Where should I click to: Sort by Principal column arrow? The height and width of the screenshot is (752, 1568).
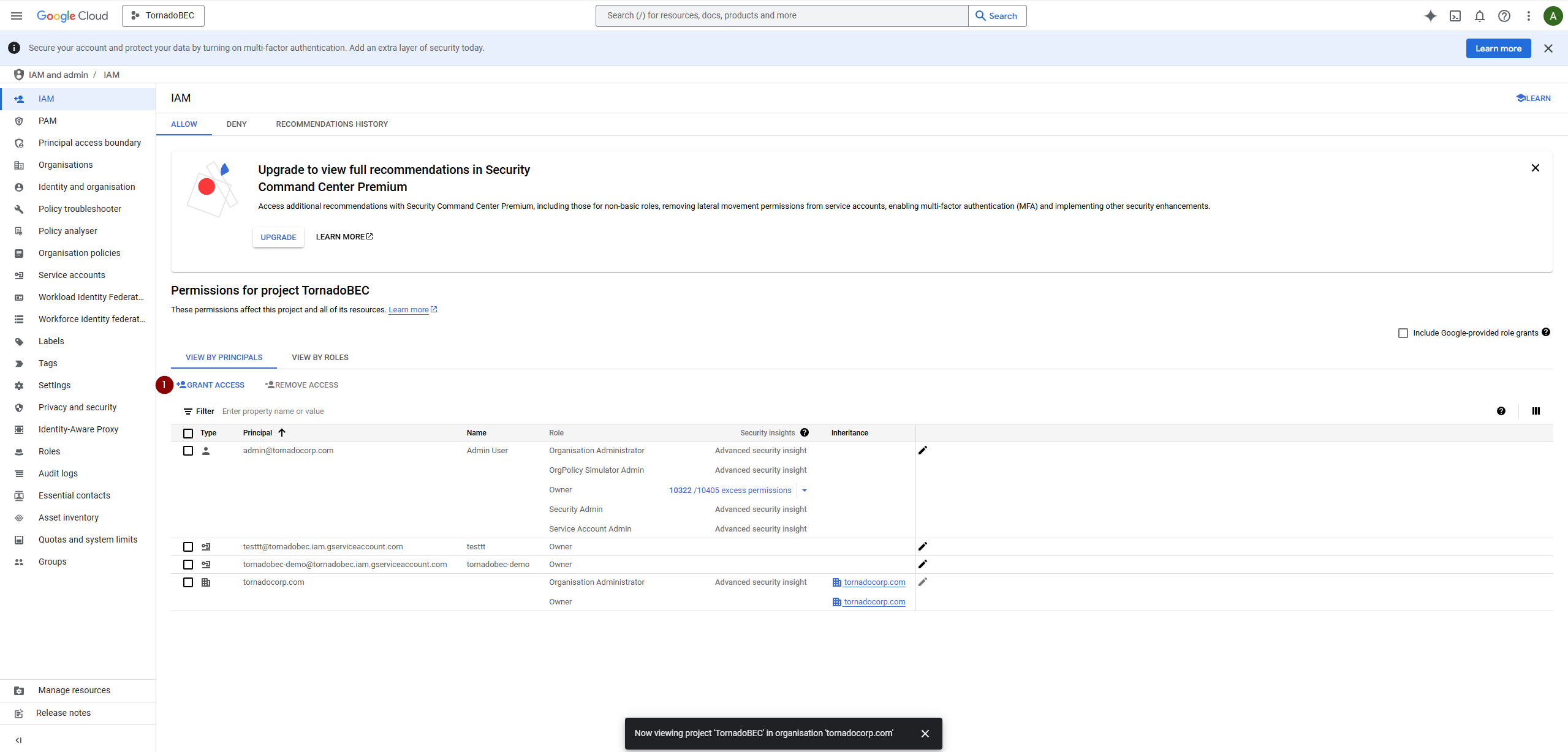(282, 433)
